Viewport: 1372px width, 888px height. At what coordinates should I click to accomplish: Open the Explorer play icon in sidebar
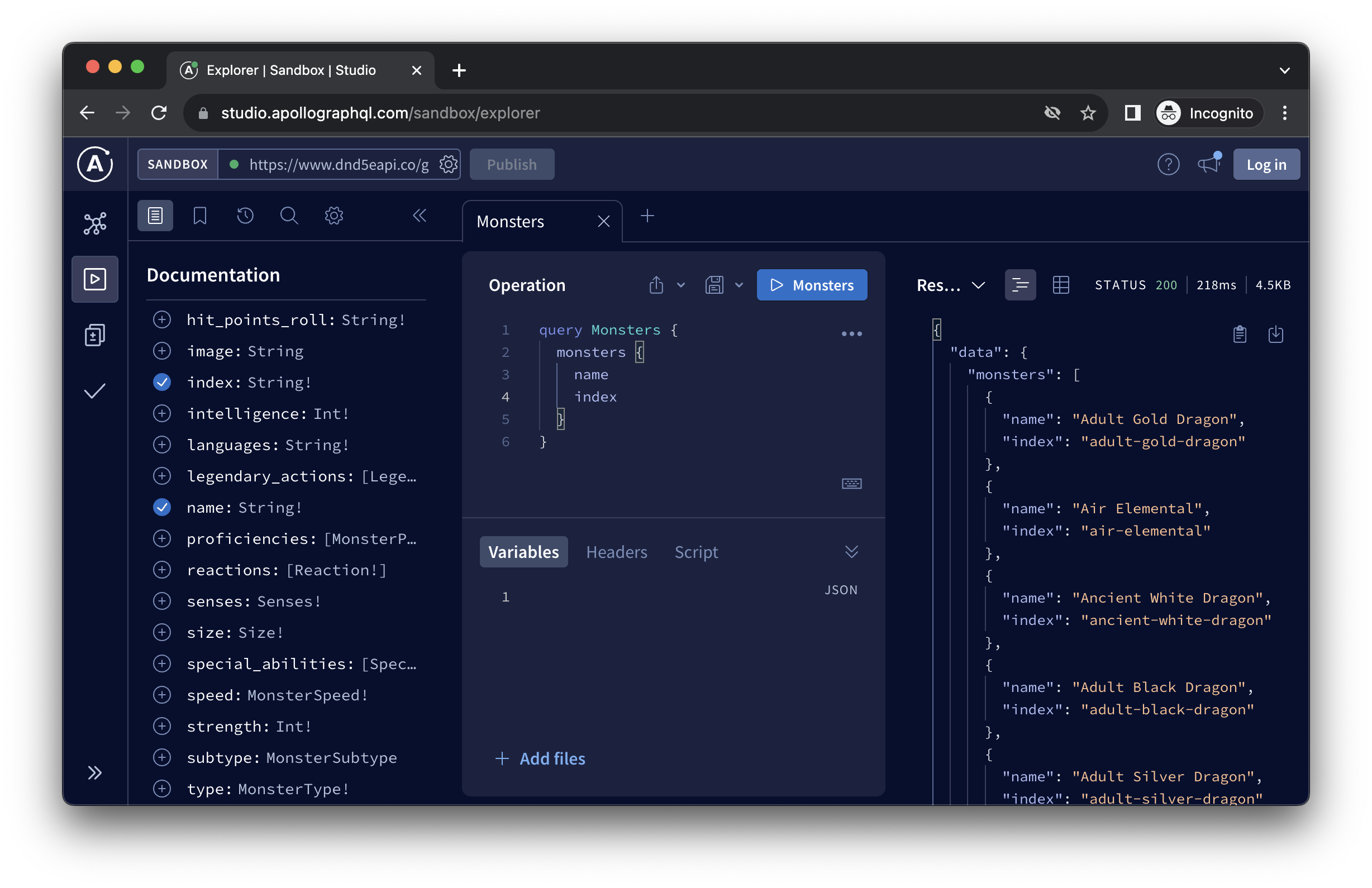95,279
